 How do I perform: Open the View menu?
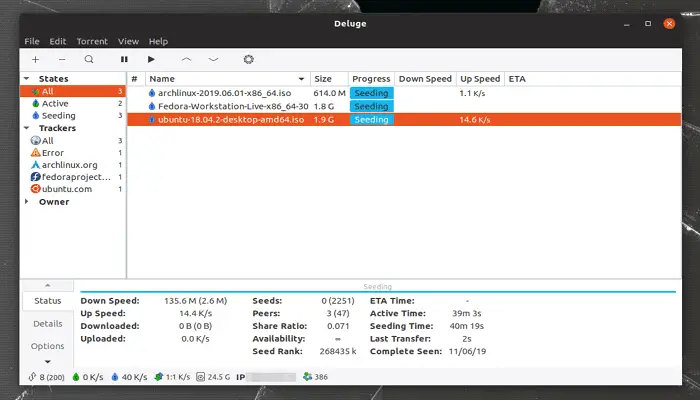(128, 41)
